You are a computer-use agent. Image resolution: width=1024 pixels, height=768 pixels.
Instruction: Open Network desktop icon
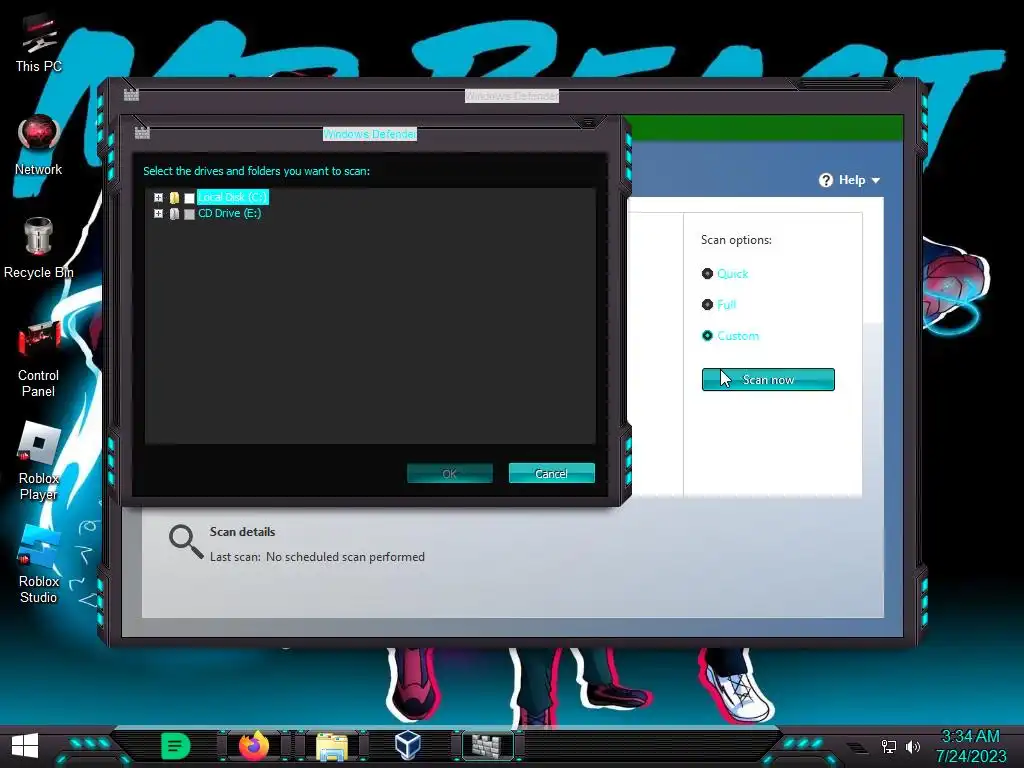tap(39, 146)
